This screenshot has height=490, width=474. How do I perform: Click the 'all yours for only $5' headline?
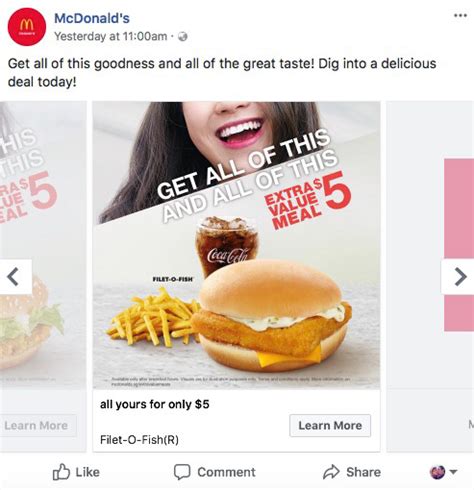click(x=155, y=404)
